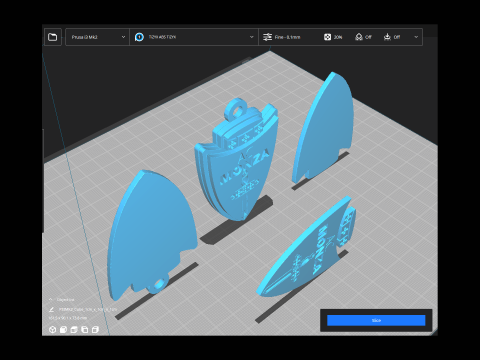Click the 20% infill setting

click(333, 37)
